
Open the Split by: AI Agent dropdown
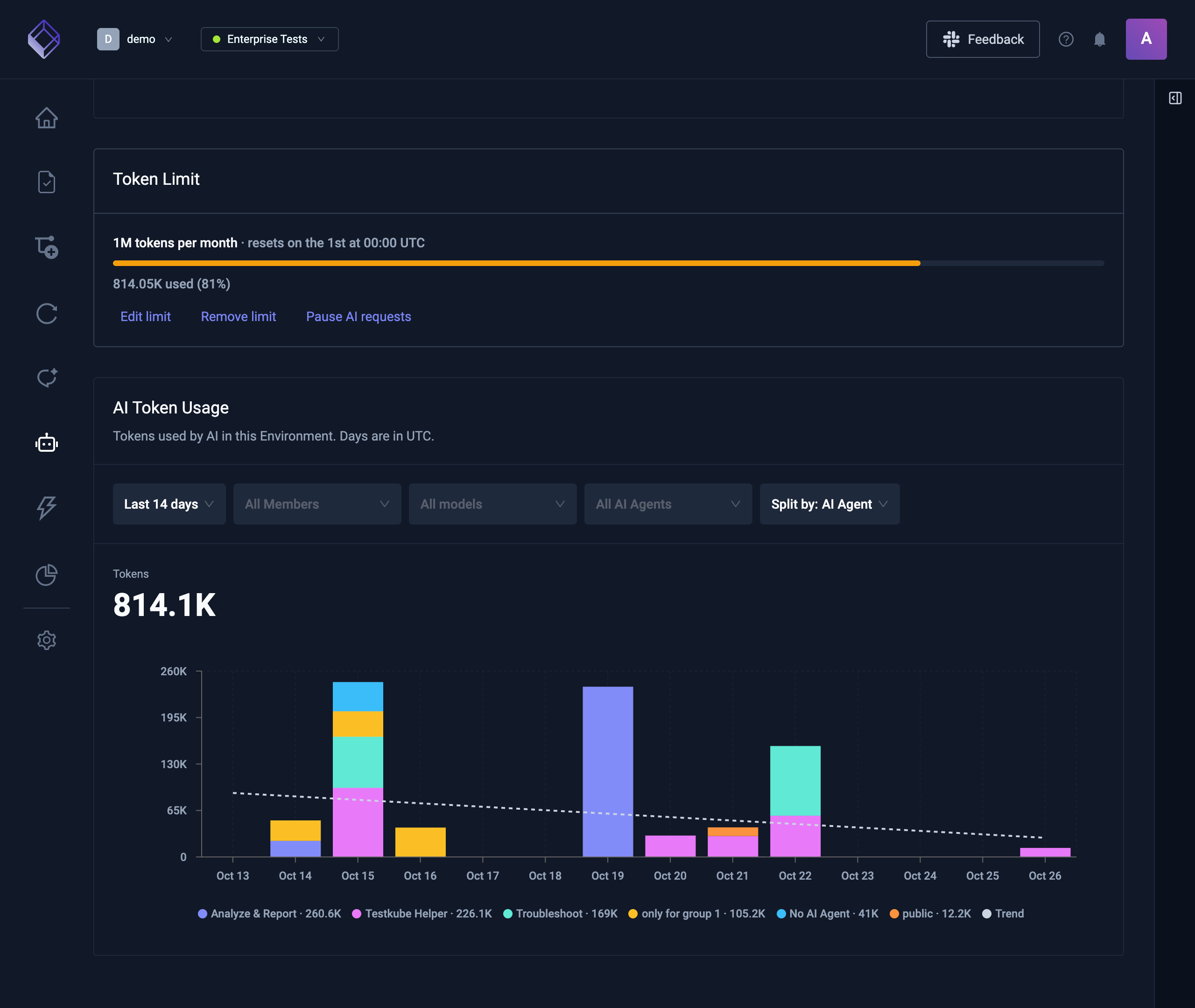pyautogui.click(x=829, y=504)
